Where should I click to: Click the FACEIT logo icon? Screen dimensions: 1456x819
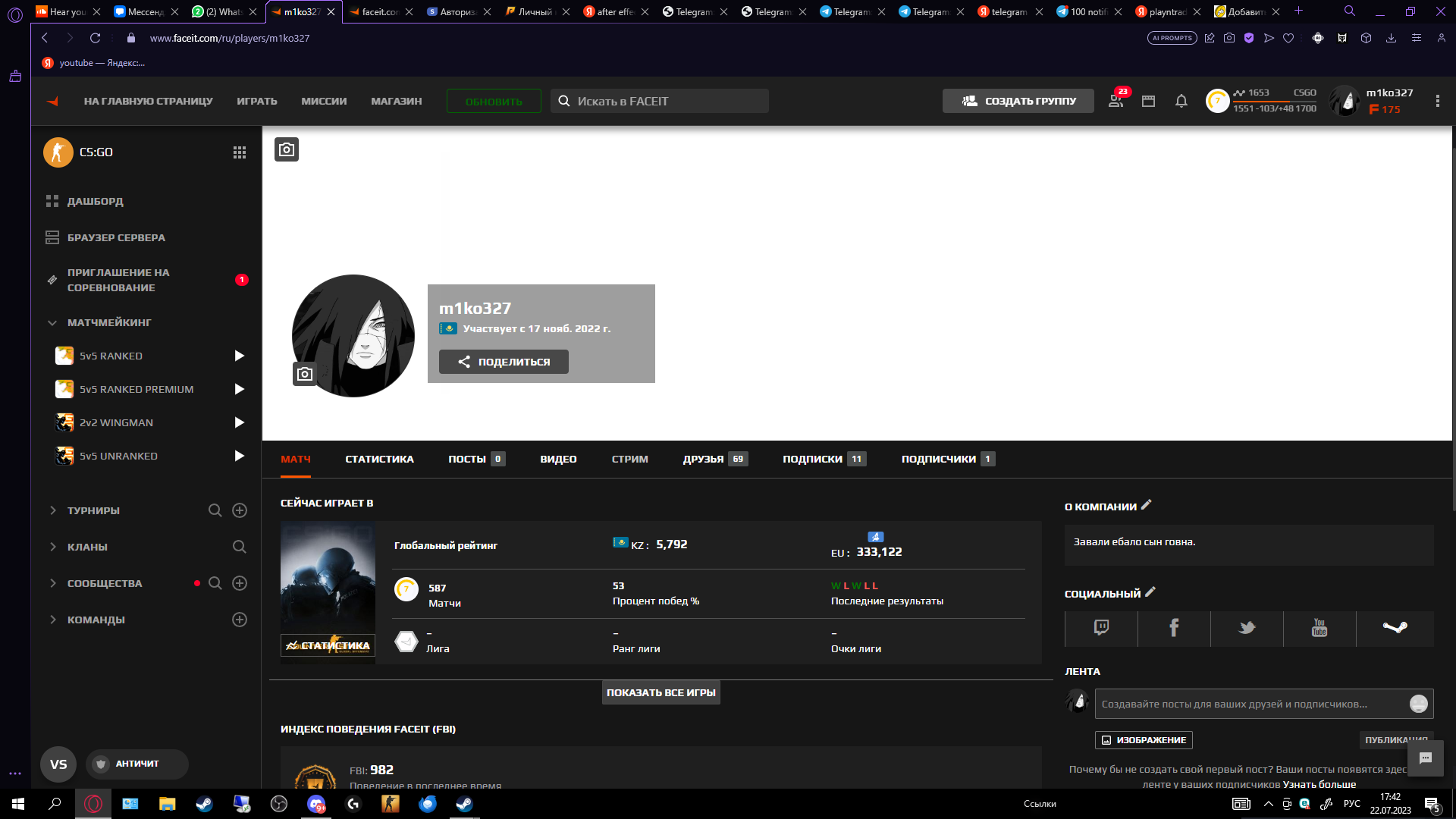pos(52,101)
